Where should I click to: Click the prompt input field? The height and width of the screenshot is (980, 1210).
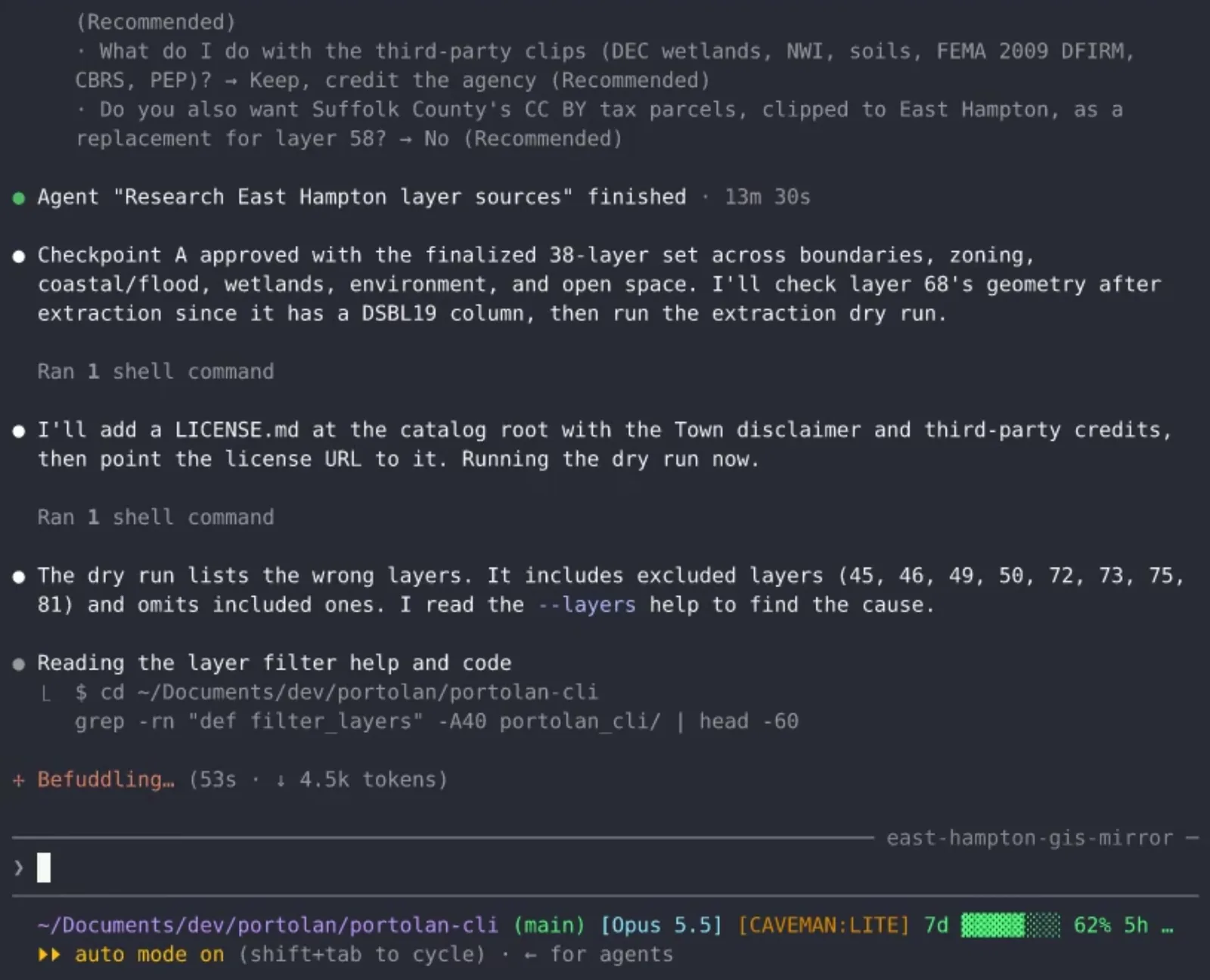pos(605,868)
